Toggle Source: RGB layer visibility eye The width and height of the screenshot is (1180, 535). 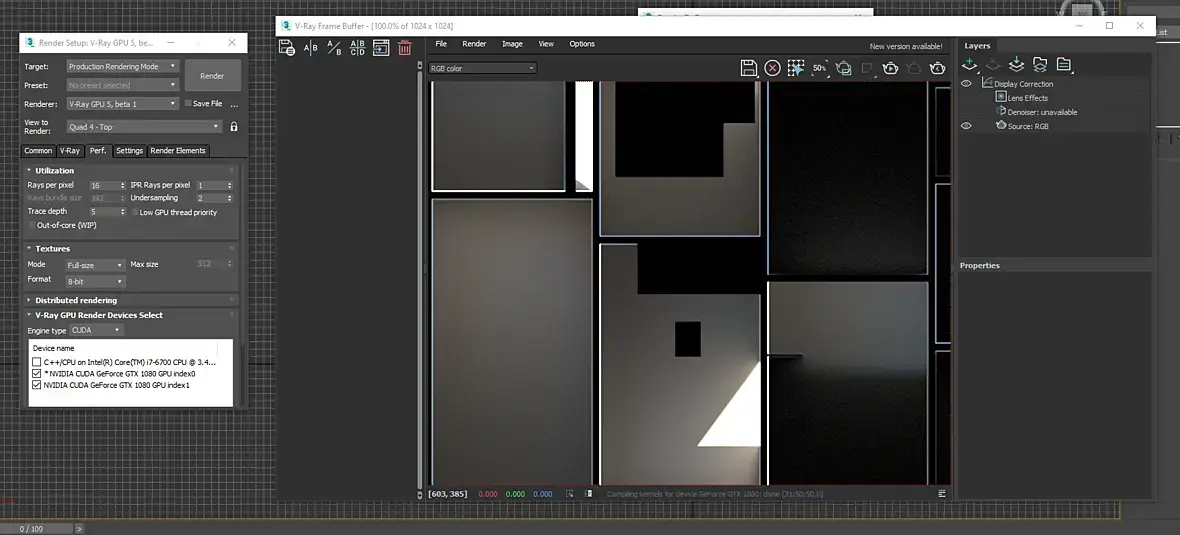[966, 126]
